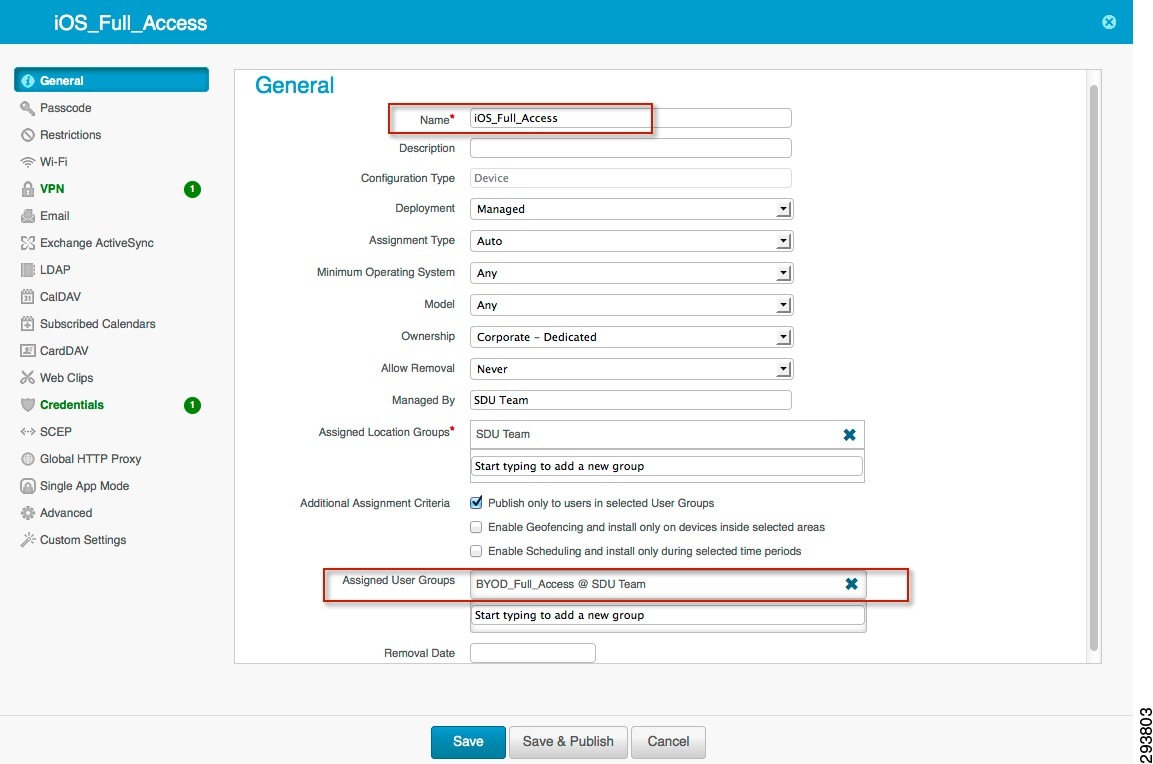Open the Deployment dropdown
1153x764 pixels.
784,208
